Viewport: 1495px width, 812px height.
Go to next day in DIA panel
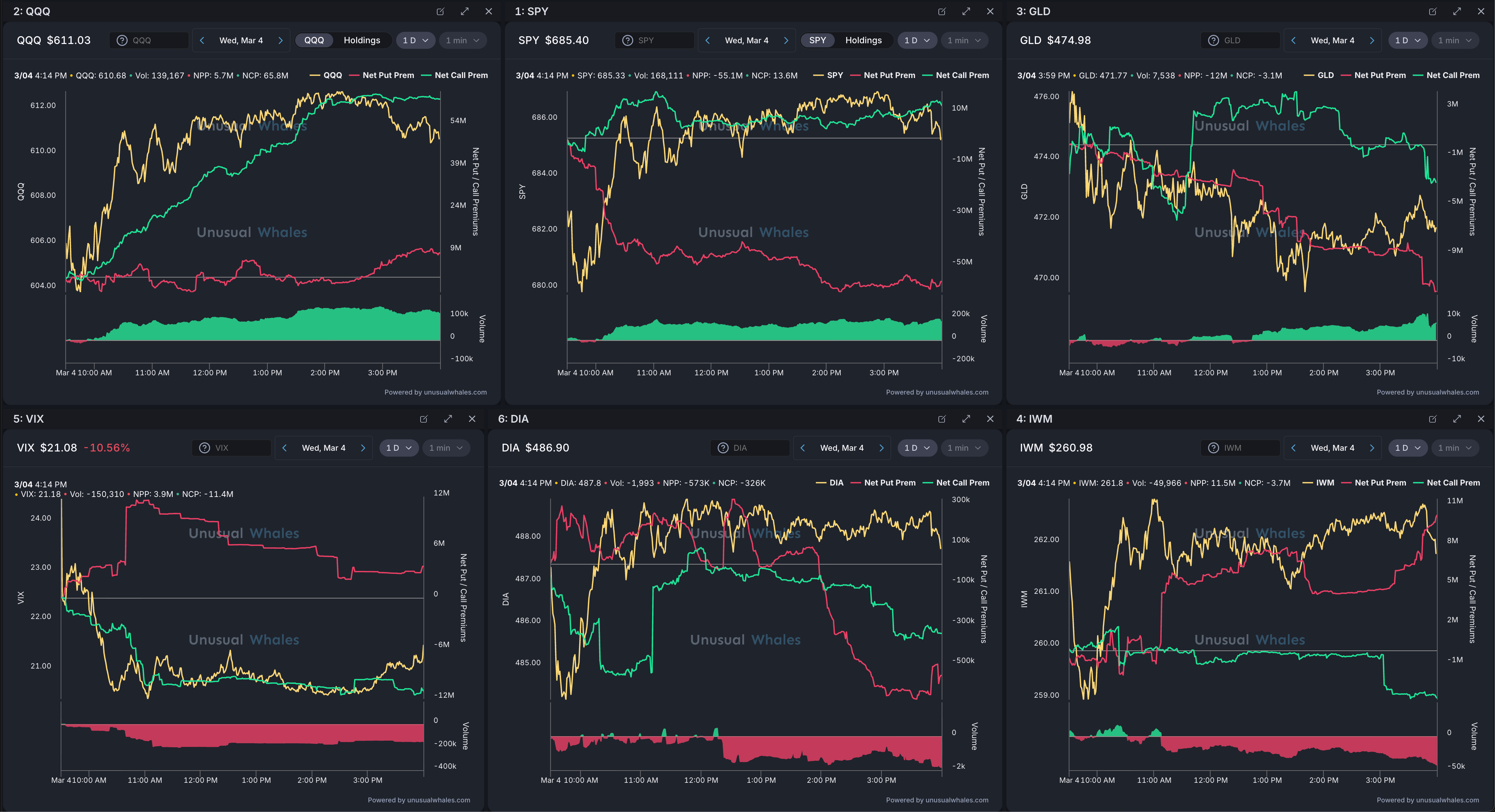tap(881, 448)
